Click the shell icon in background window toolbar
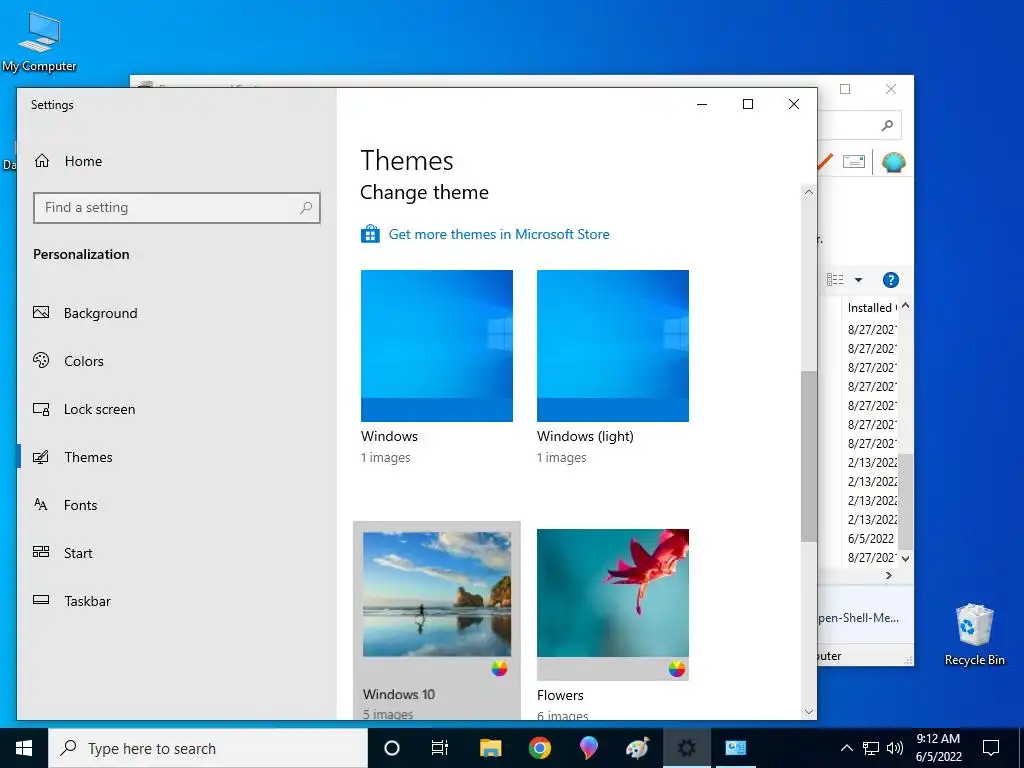The width and height of the screenshot is (1024, 768). (893, 161)
